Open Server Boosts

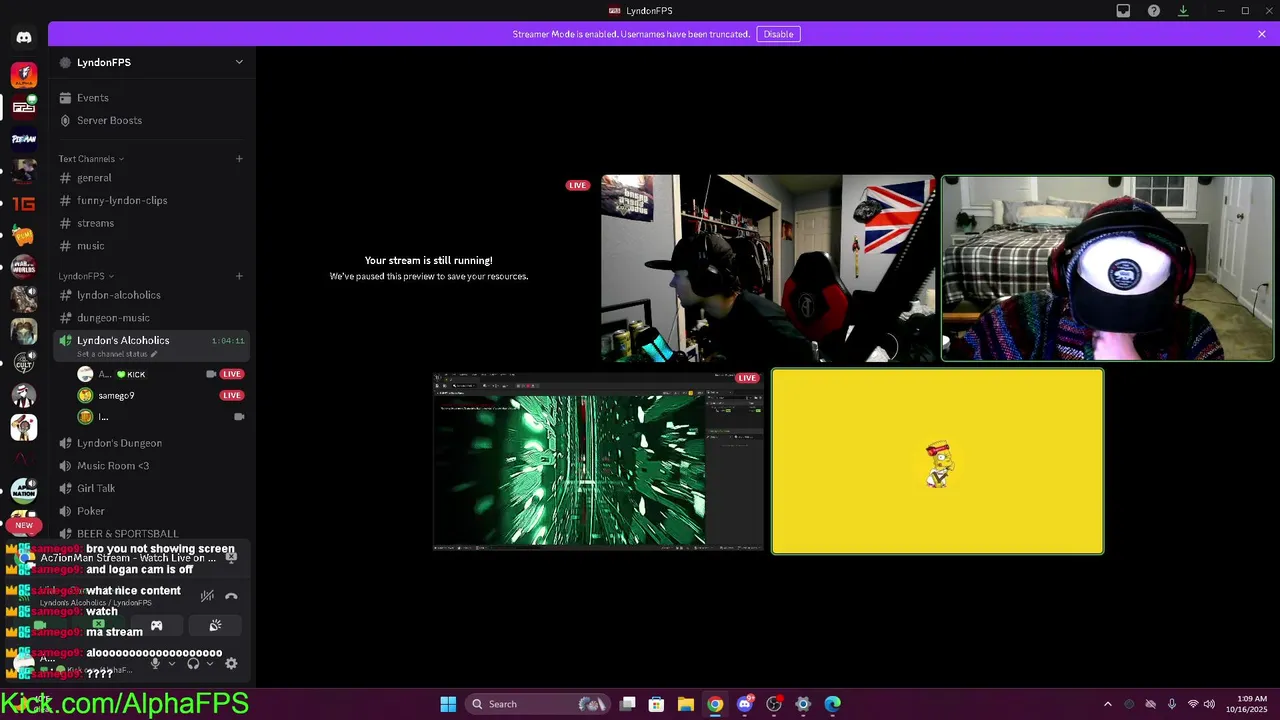point(151,120)
